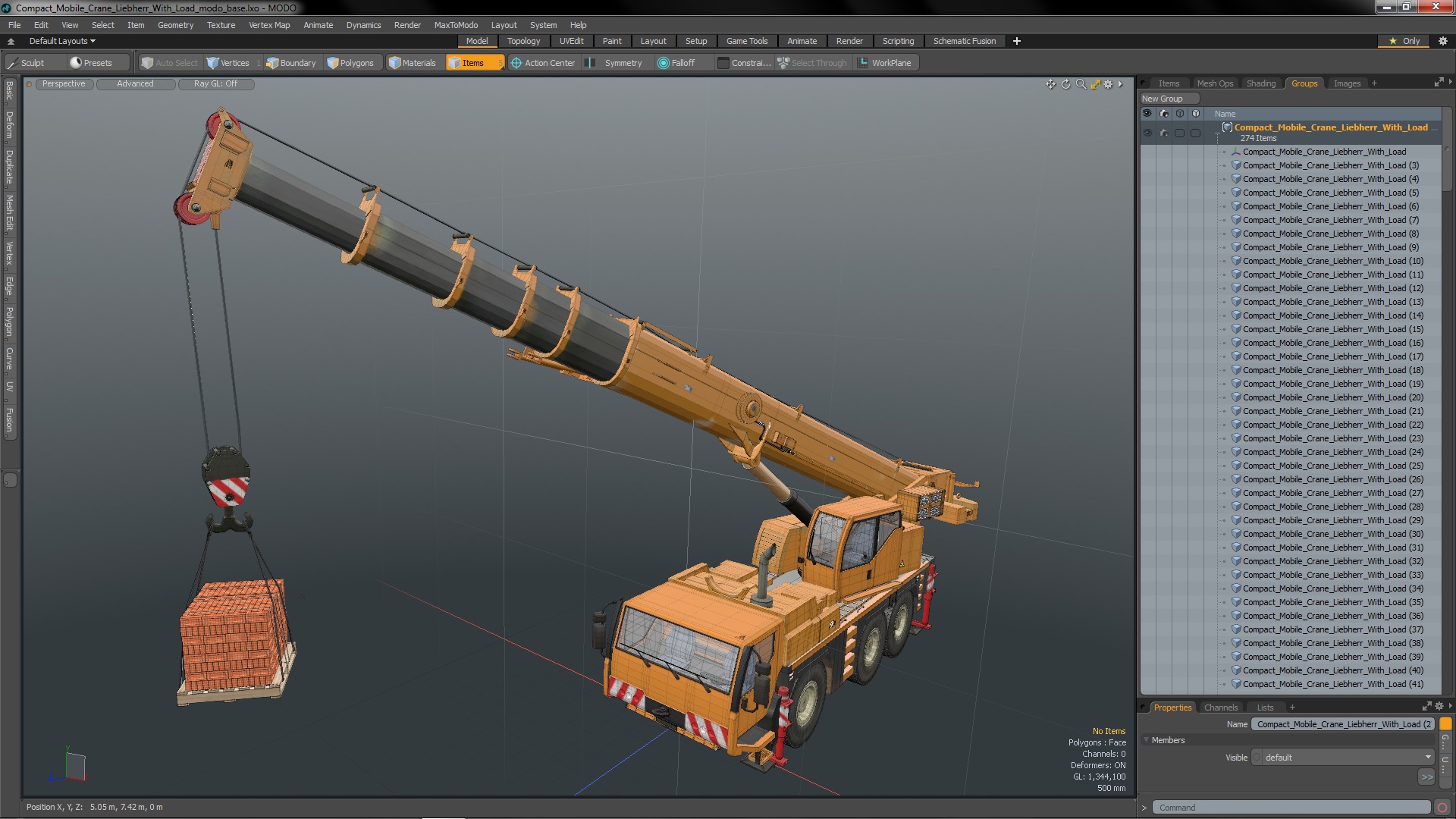
Task: Switch to the Shading tab
Action: tap(1260, 83)
